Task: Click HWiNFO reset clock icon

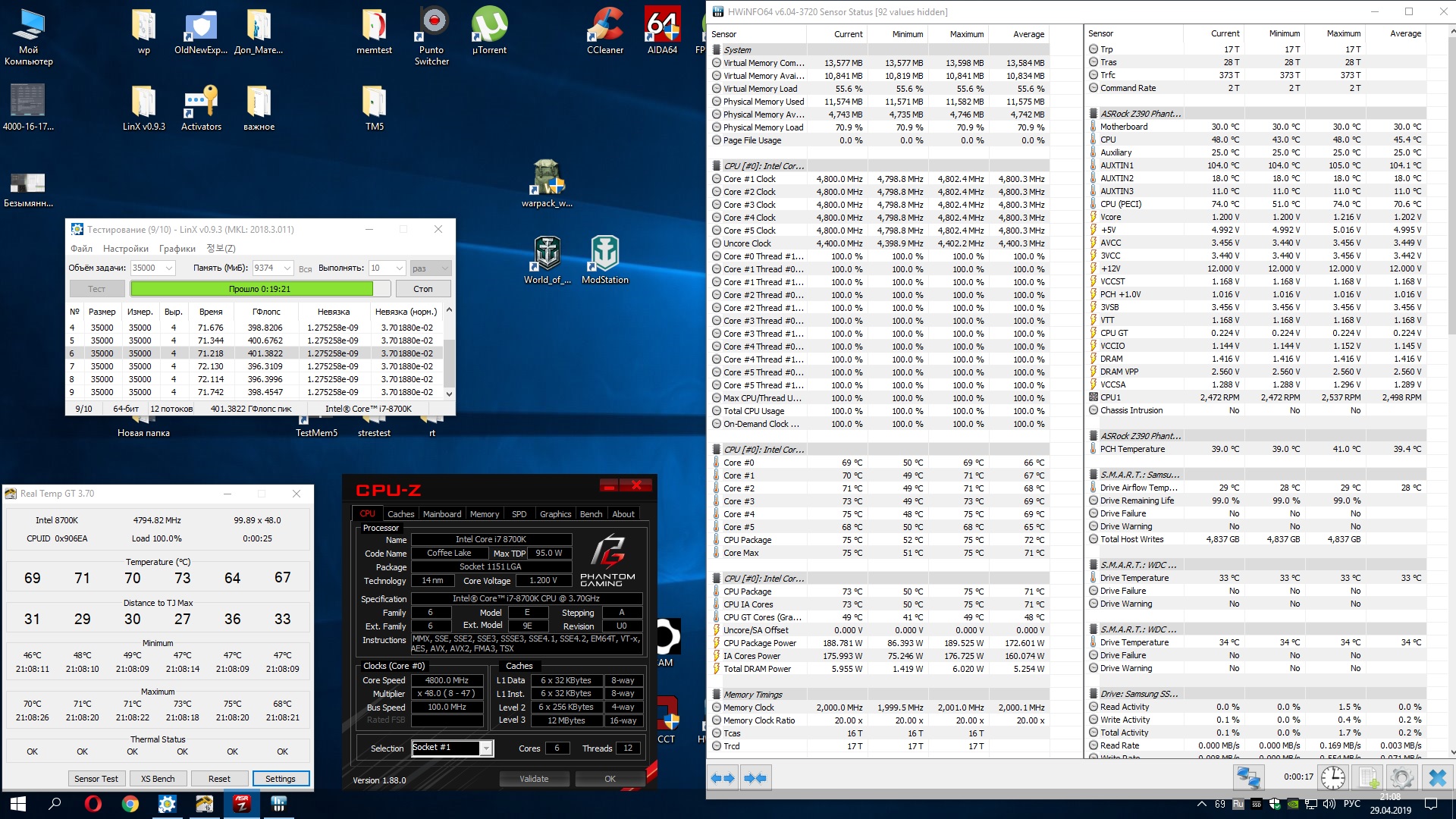Action: (1332, 778)
